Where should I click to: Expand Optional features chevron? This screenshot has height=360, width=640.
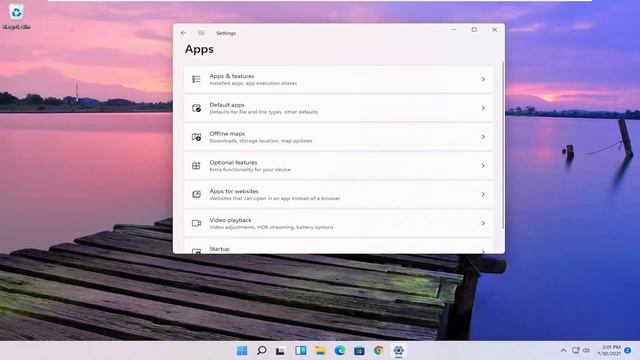pyautogui.click(x=483, y=166)
